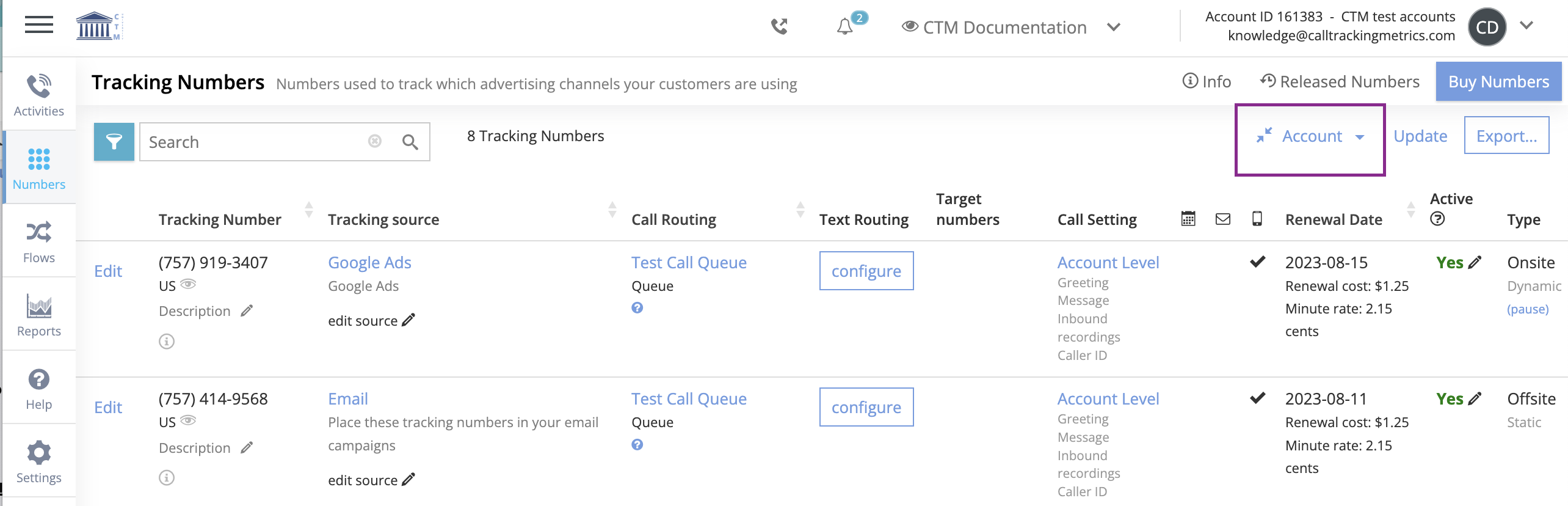This screenshot has width=1568, height=506.
Task: Edit the (757) 919-3407 tracking number
Action: point(108,271)
